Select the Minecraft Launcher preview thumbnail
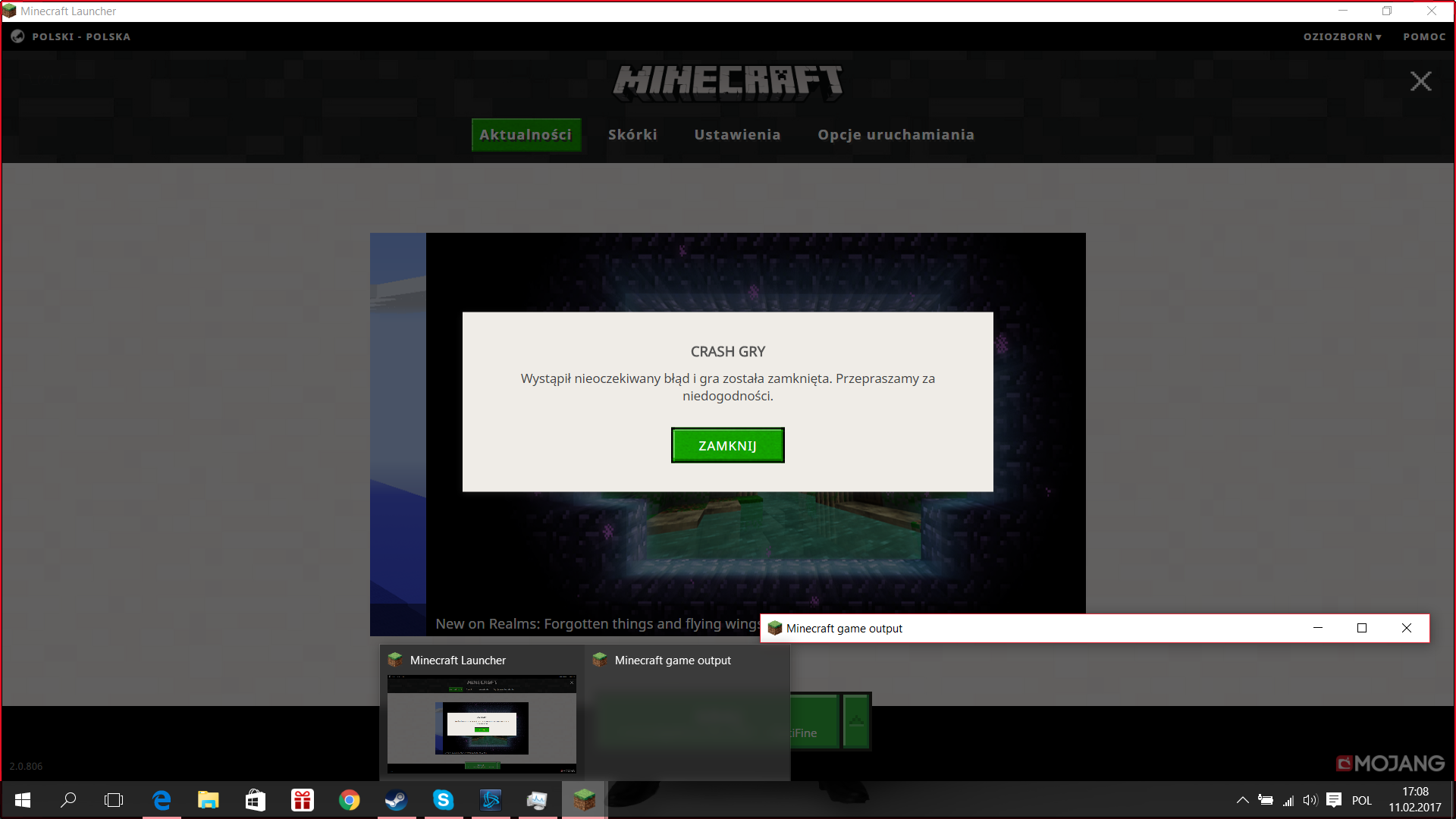This screenshot has width=1456, height=819. [x=482, y=723]
